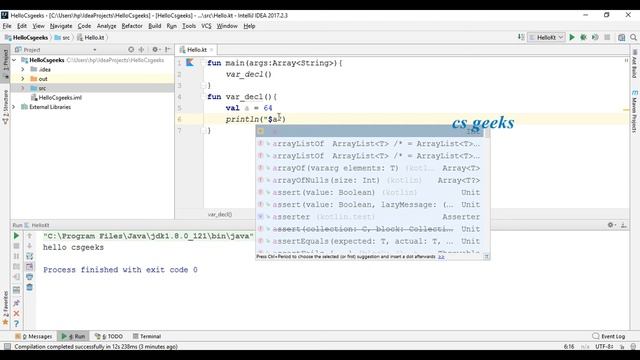The image size is (640, 360).
Task: Click the up-the-stack-trace arrow in Run panel
Action: (x=29, y=236)
